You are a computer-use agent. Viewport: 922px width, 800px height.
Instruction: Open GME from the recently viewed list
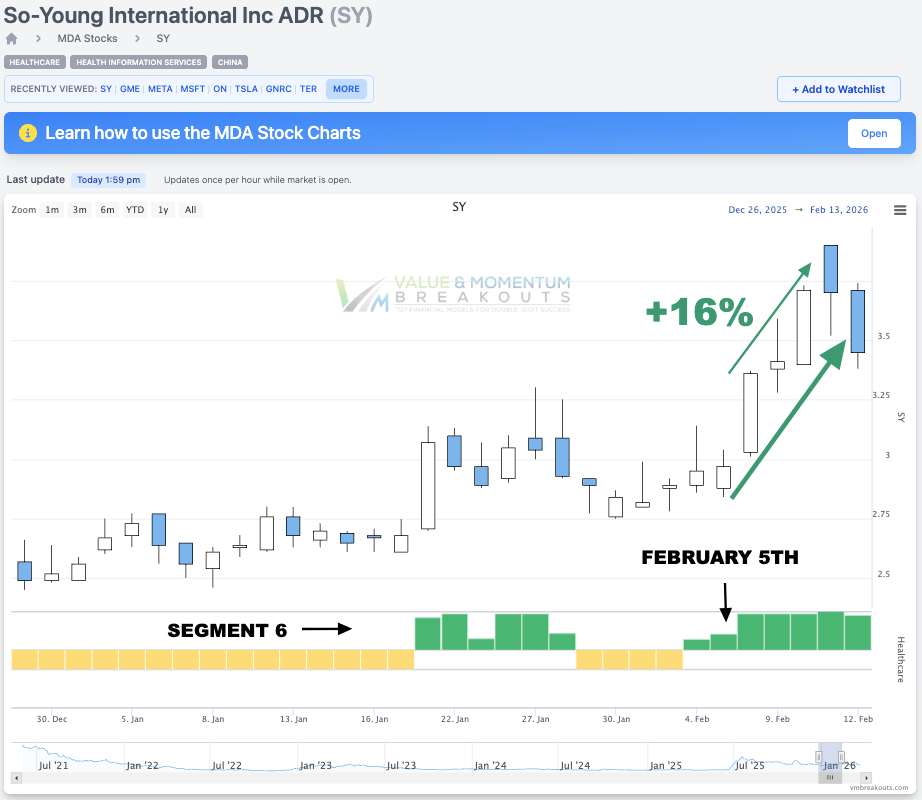[129, 89]
